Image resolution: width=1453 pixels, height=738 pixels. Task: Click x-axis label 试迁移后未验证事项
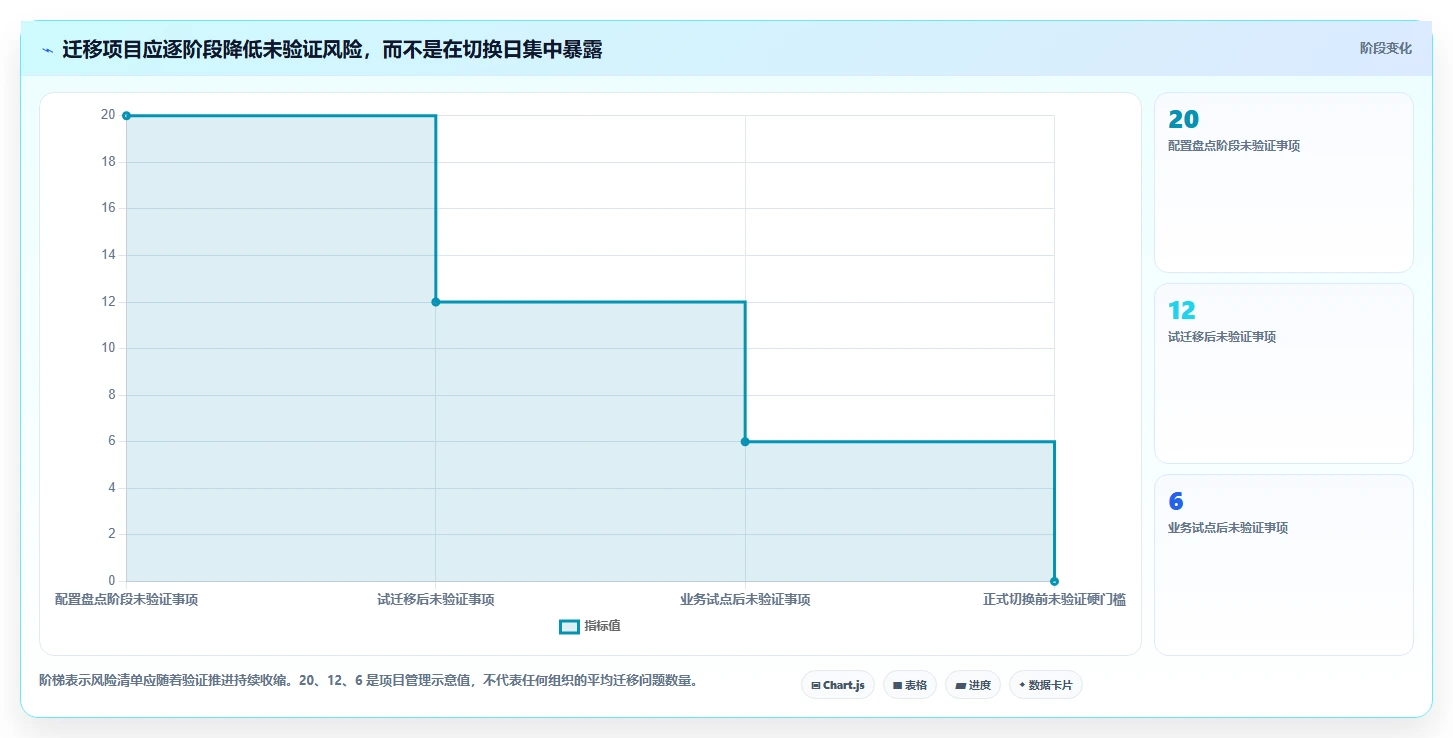tap(435, 600)
